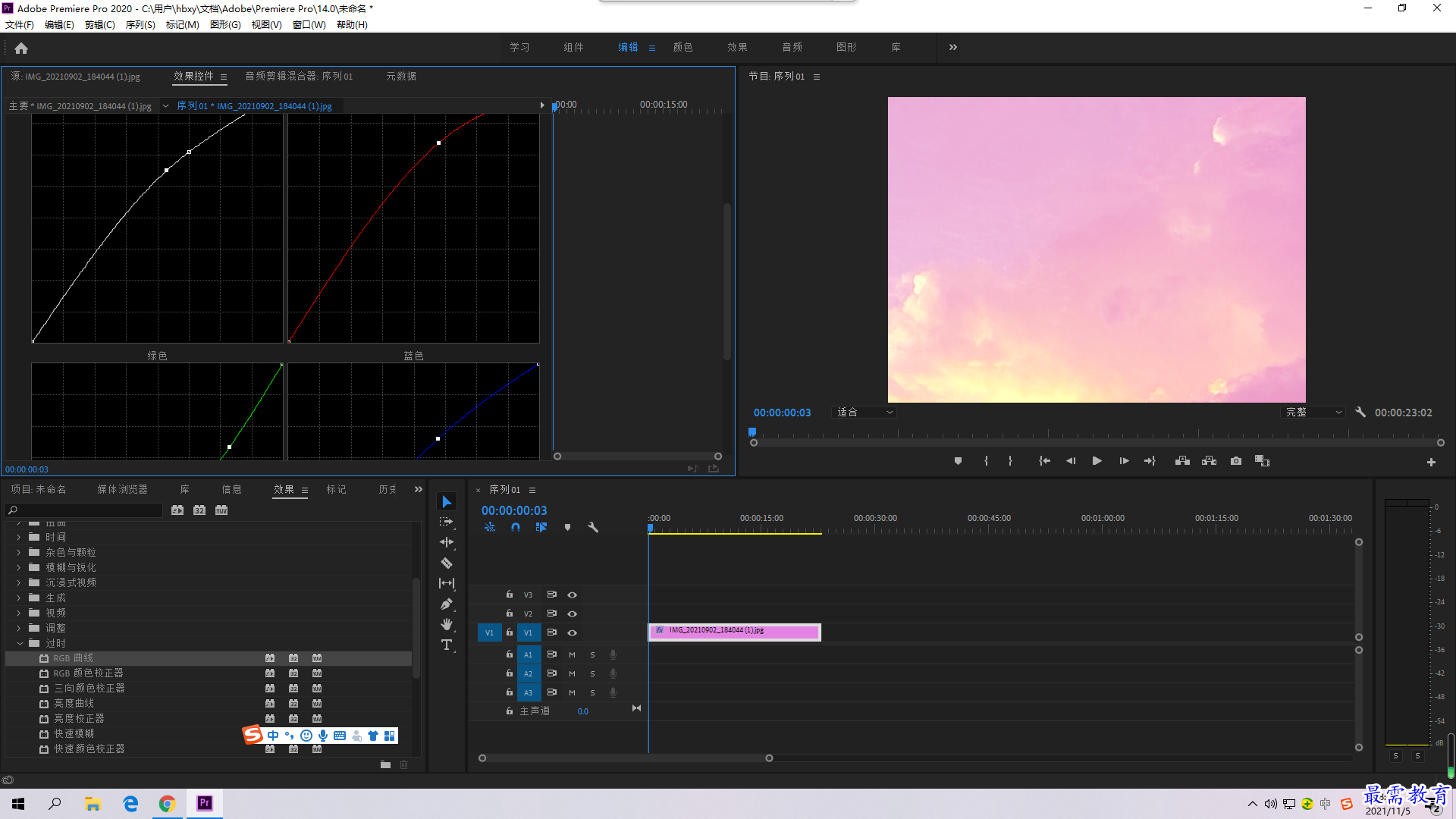Toggle lock on V3 track

click(x=510, y=595)
